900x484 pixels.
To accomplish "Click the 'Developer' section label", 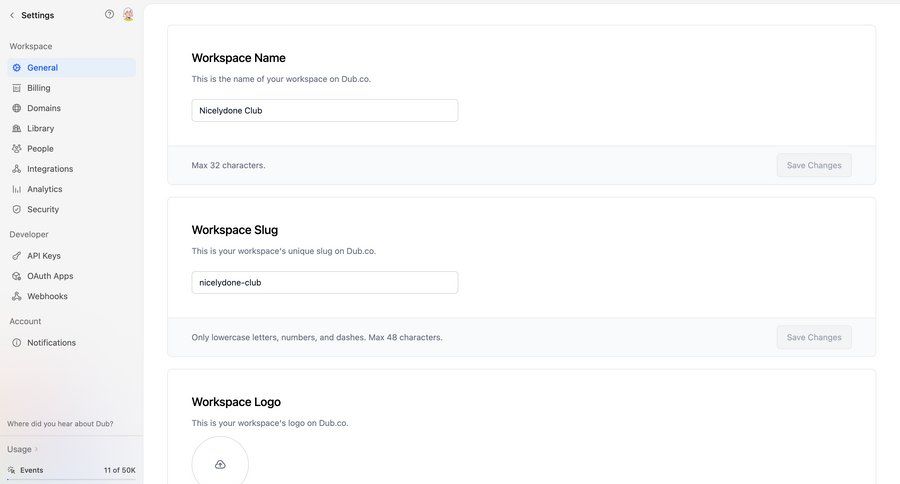I will (29, 234).
